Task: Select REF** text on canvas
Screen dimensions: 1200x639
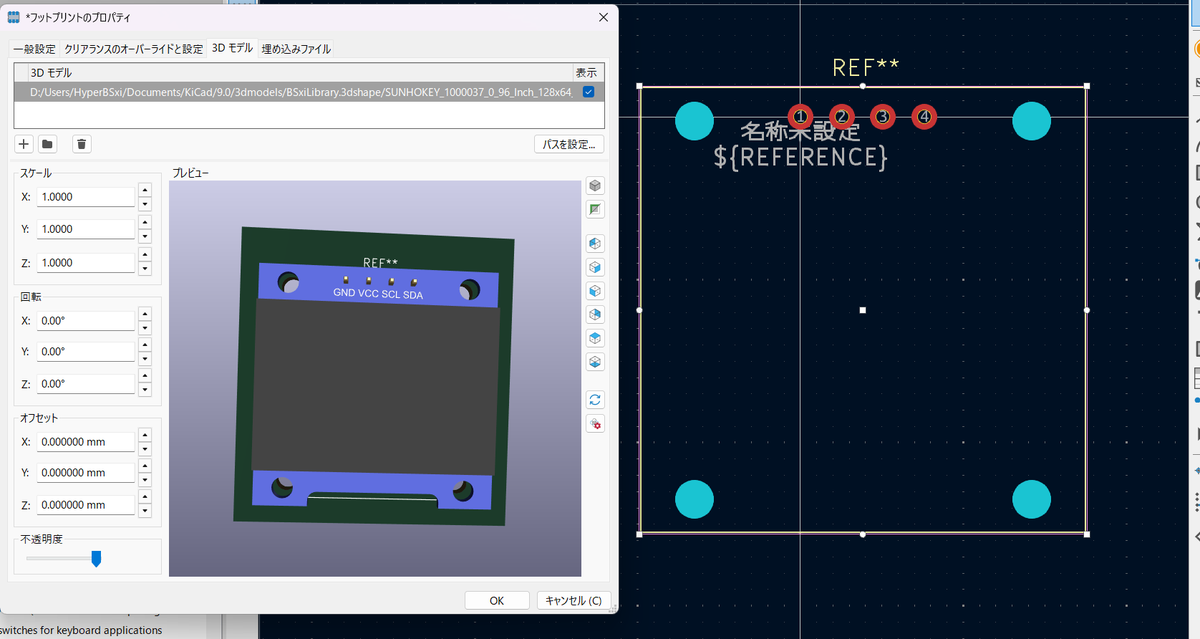Action: point(866,67)
